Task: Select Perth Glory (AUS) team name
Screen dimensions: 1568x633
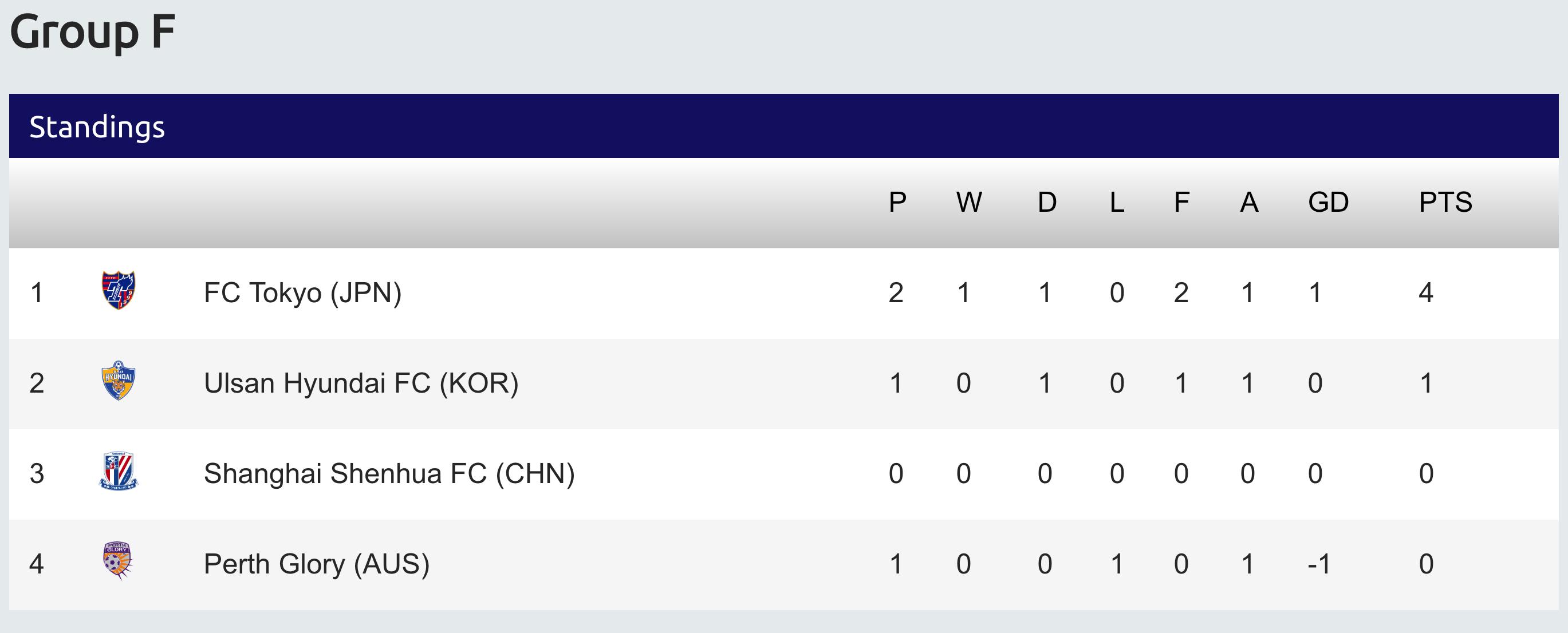Action: pos(317,564)
